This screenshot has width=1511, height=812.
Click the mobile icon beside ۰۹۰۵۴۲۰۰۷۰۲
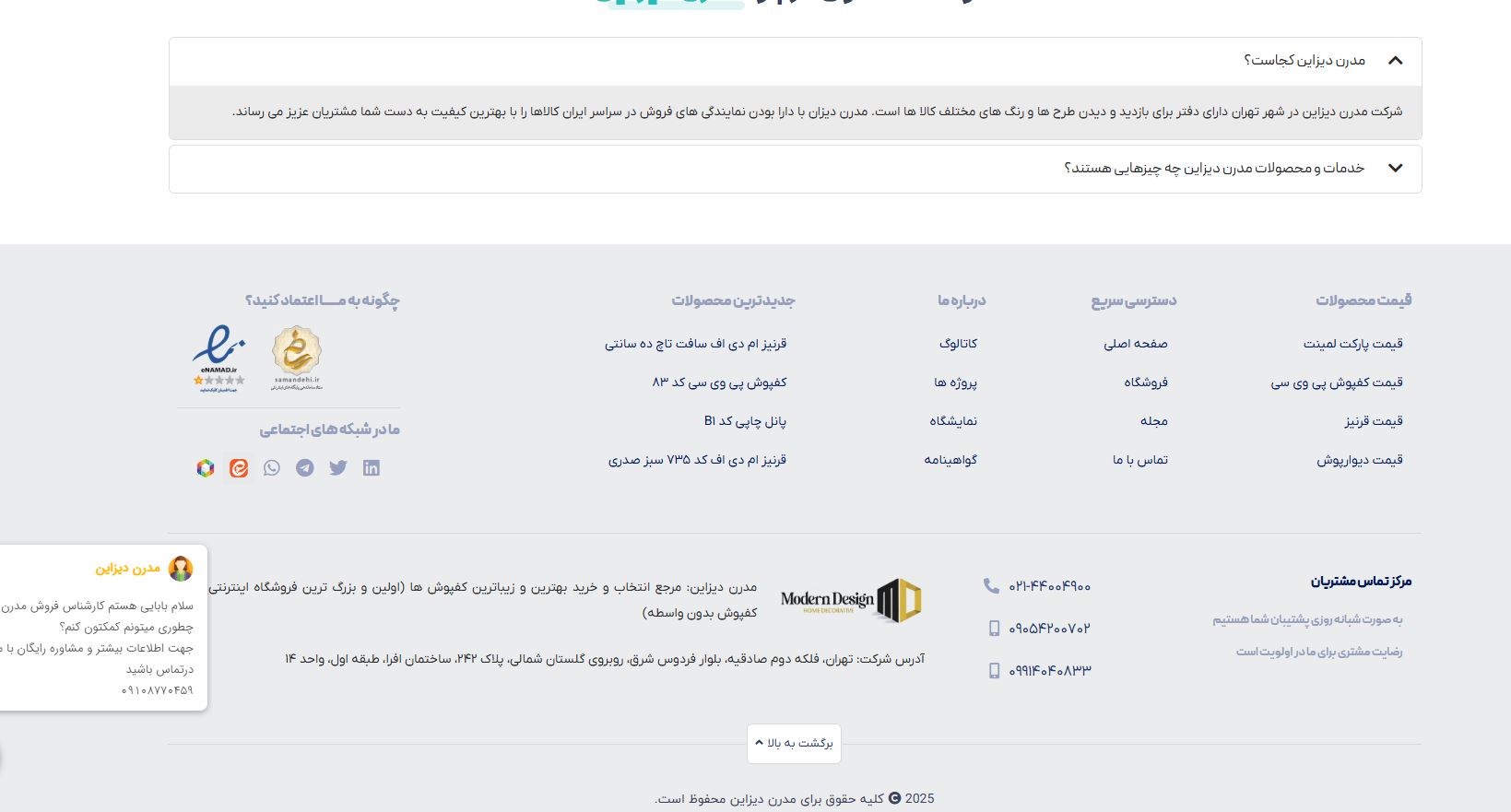994,629
